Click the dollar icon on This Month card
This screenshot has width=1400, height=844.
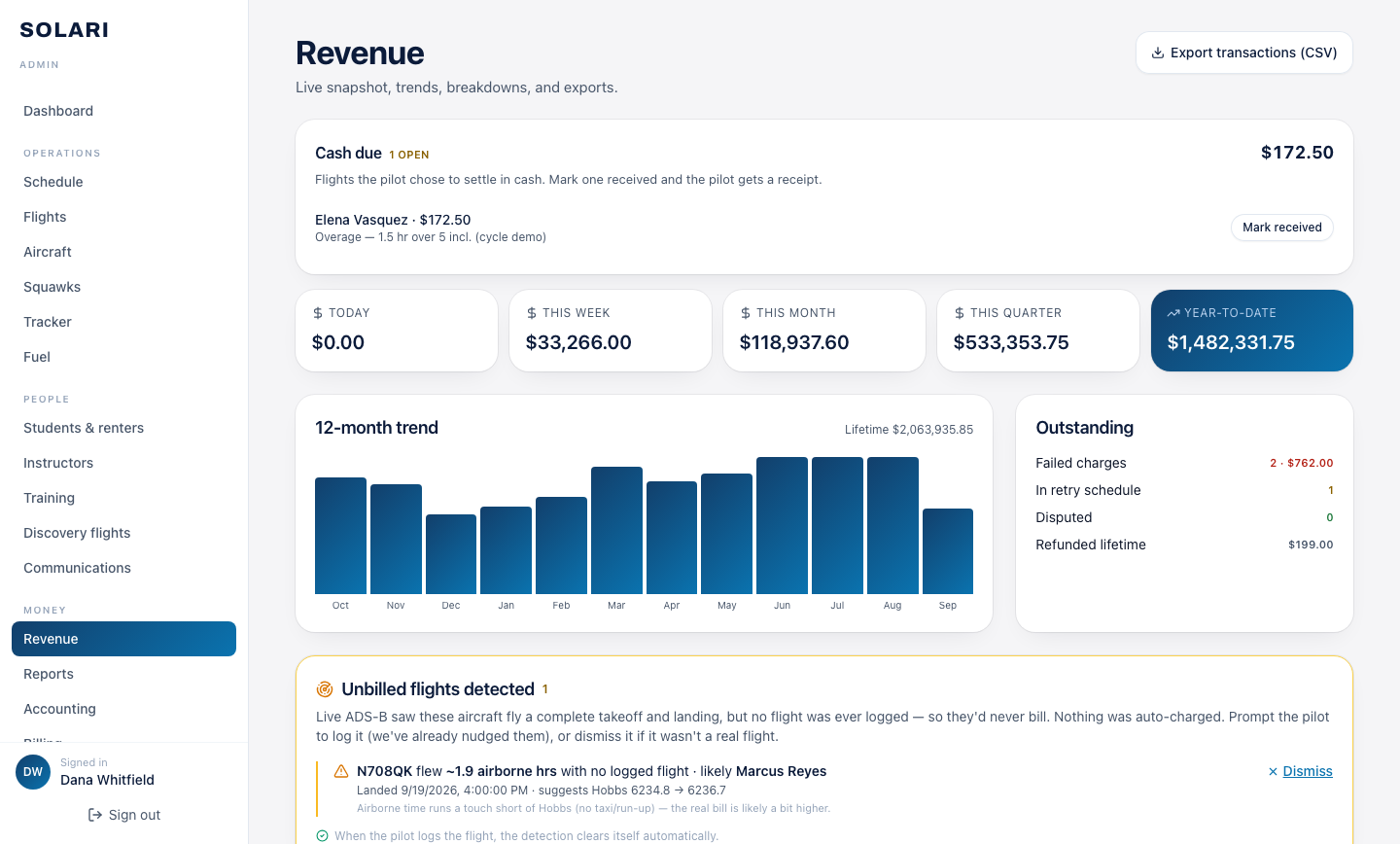746,313
